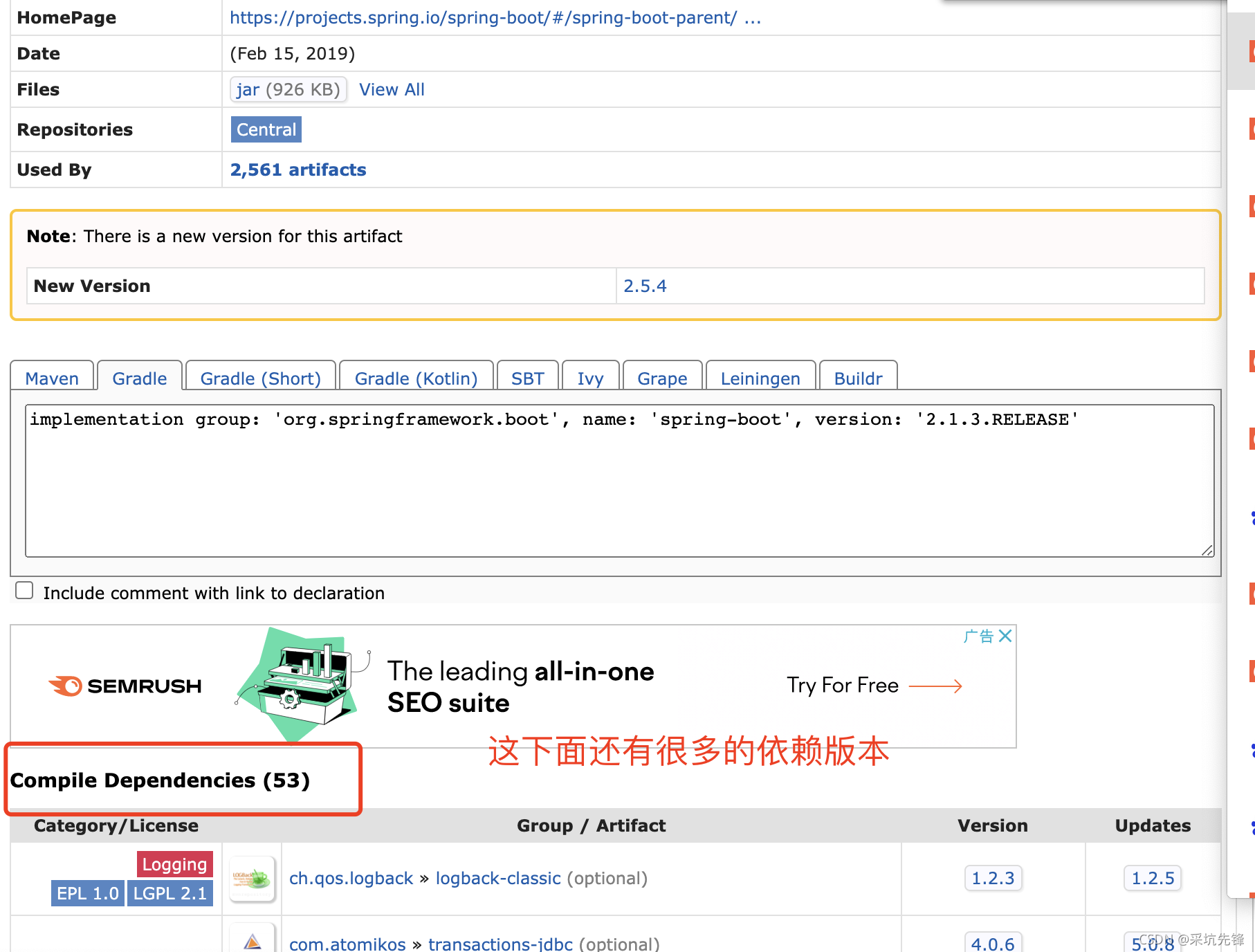Click Try For Free in the ad
The height and width of the screenshot is (952, 1255).
874,685
